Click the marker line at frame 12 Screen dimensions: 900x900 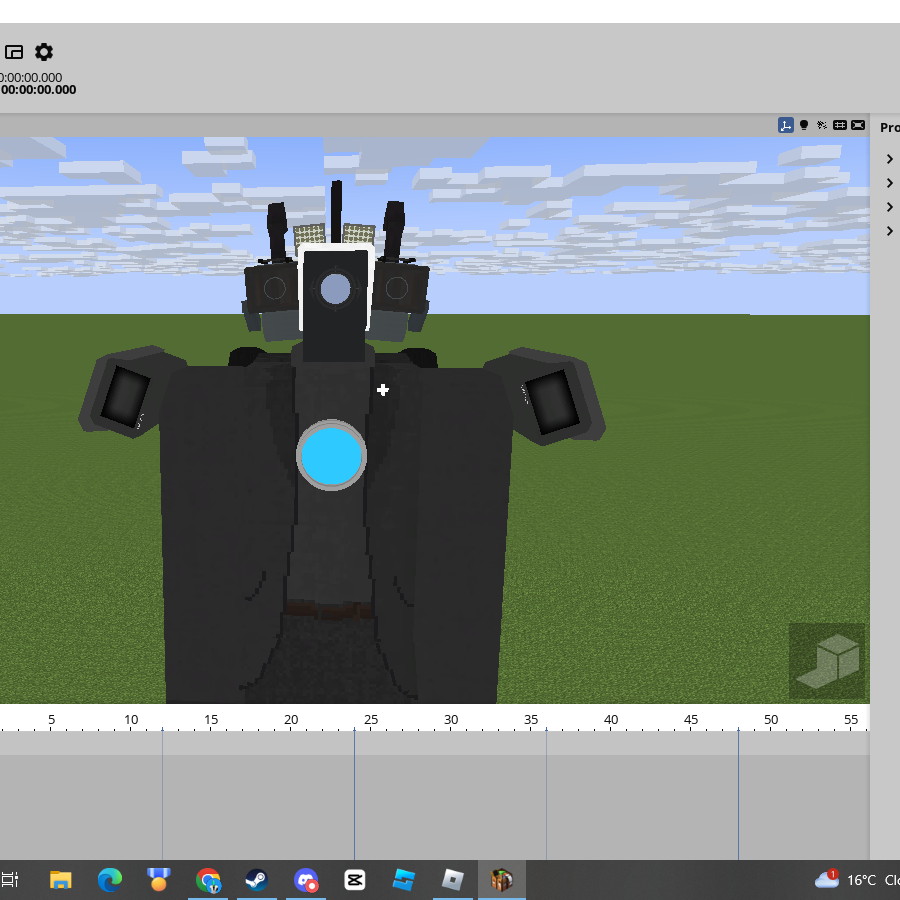[x=162, y=794]
